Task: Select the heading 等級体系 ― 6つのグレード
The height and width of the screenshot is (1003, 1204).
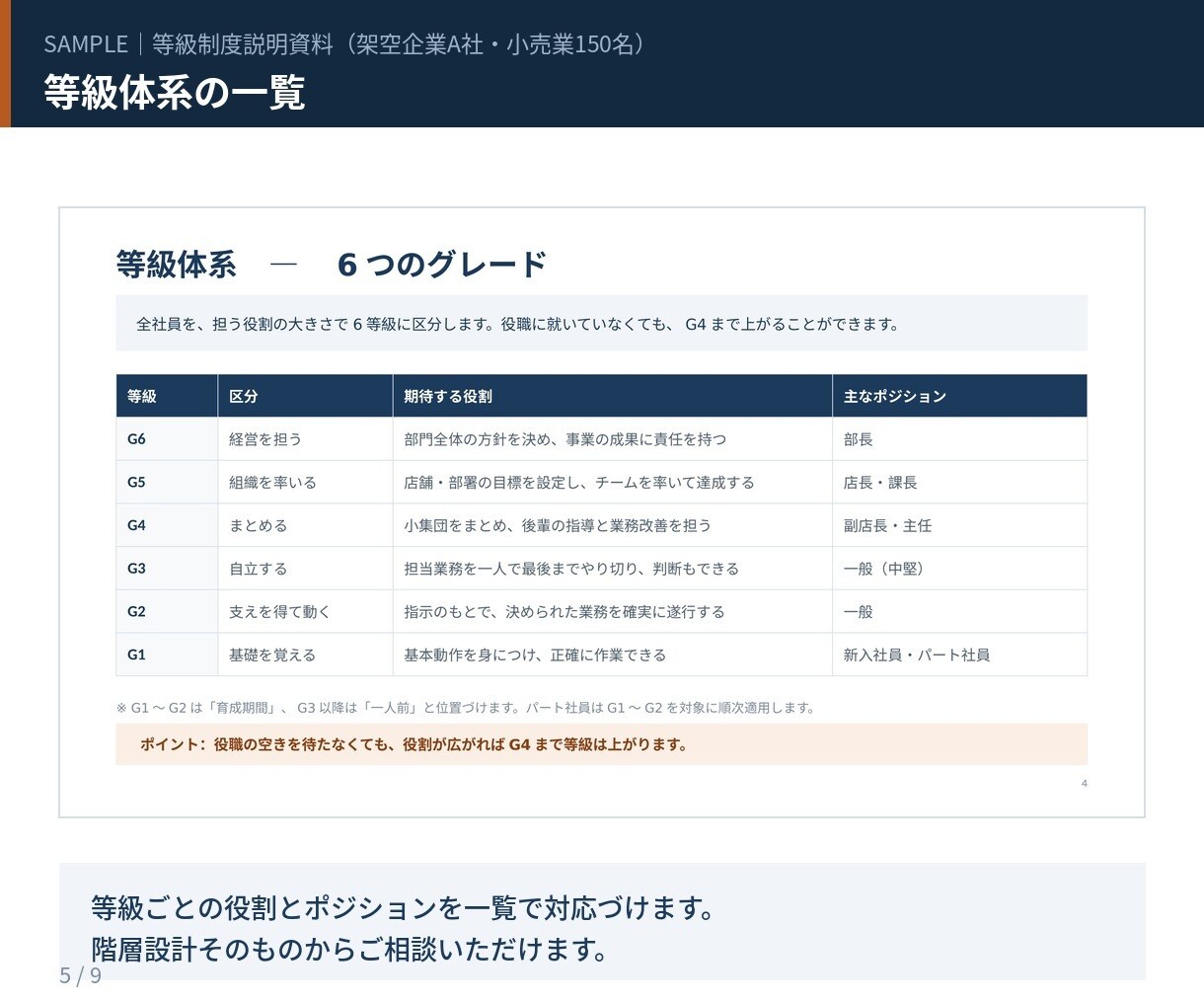Action: point(331,265)
